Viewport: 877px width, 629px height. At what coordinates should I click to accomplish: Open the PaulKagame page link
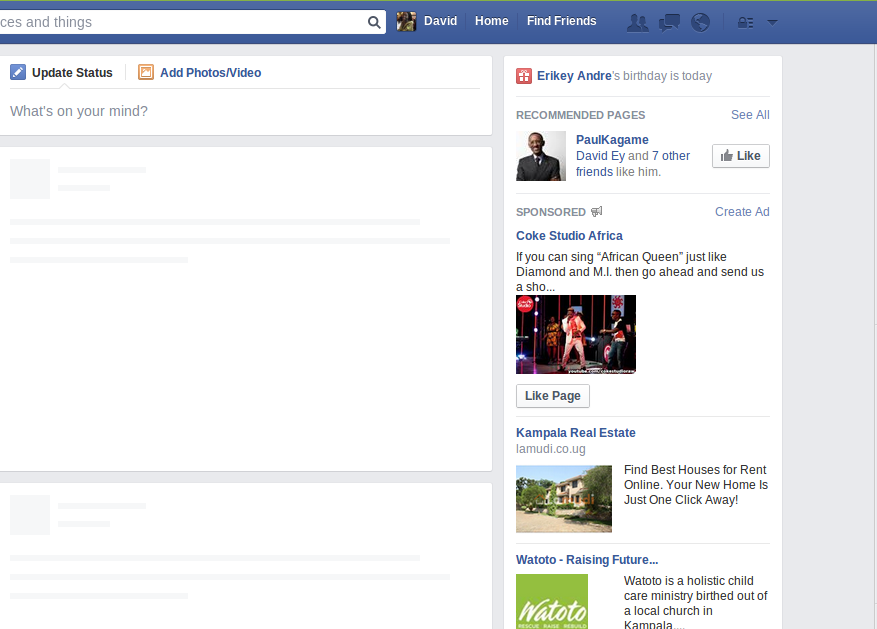pyautogui.click(x=612, y=140)
